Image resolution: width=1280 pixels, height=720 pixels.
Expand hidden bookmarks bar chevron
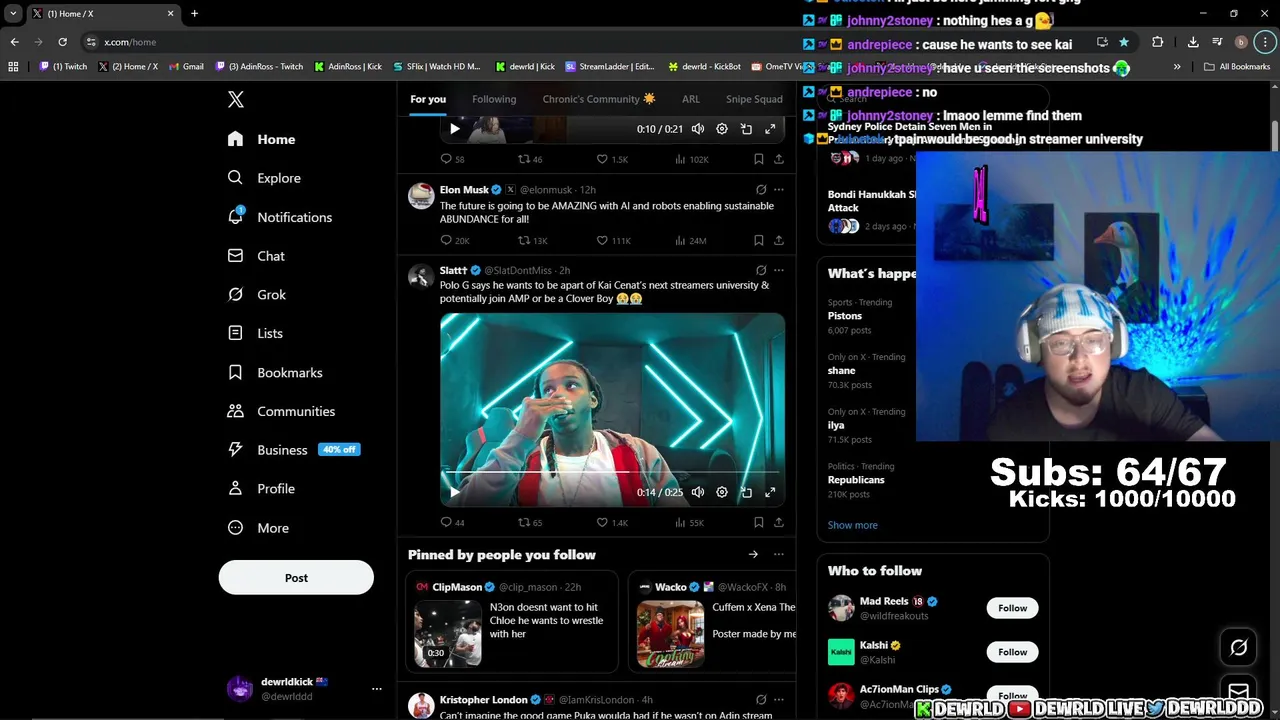click(1177, 67)
